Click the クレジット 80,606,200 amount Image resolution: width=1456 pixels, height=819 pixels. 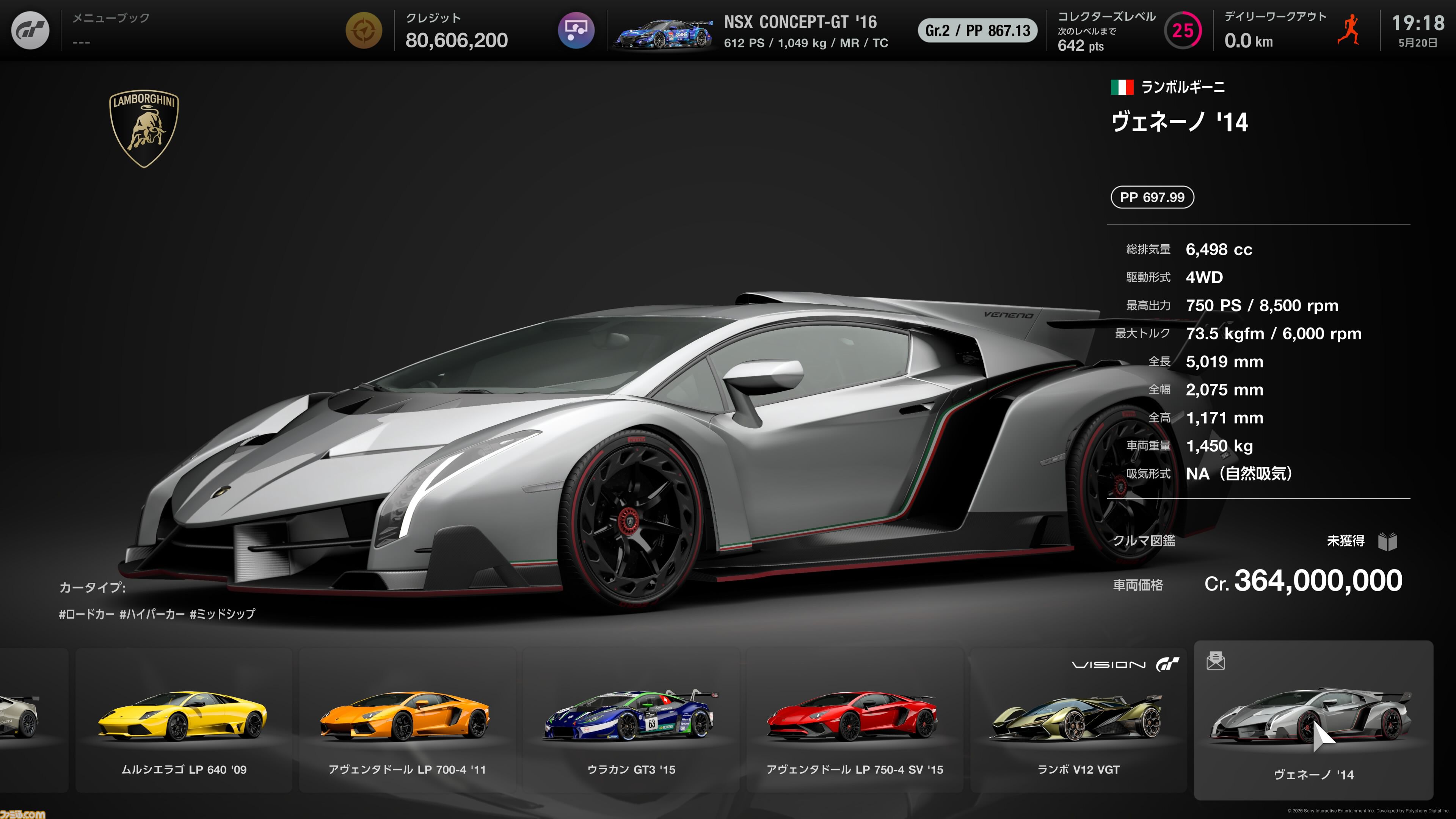(456, 40)
